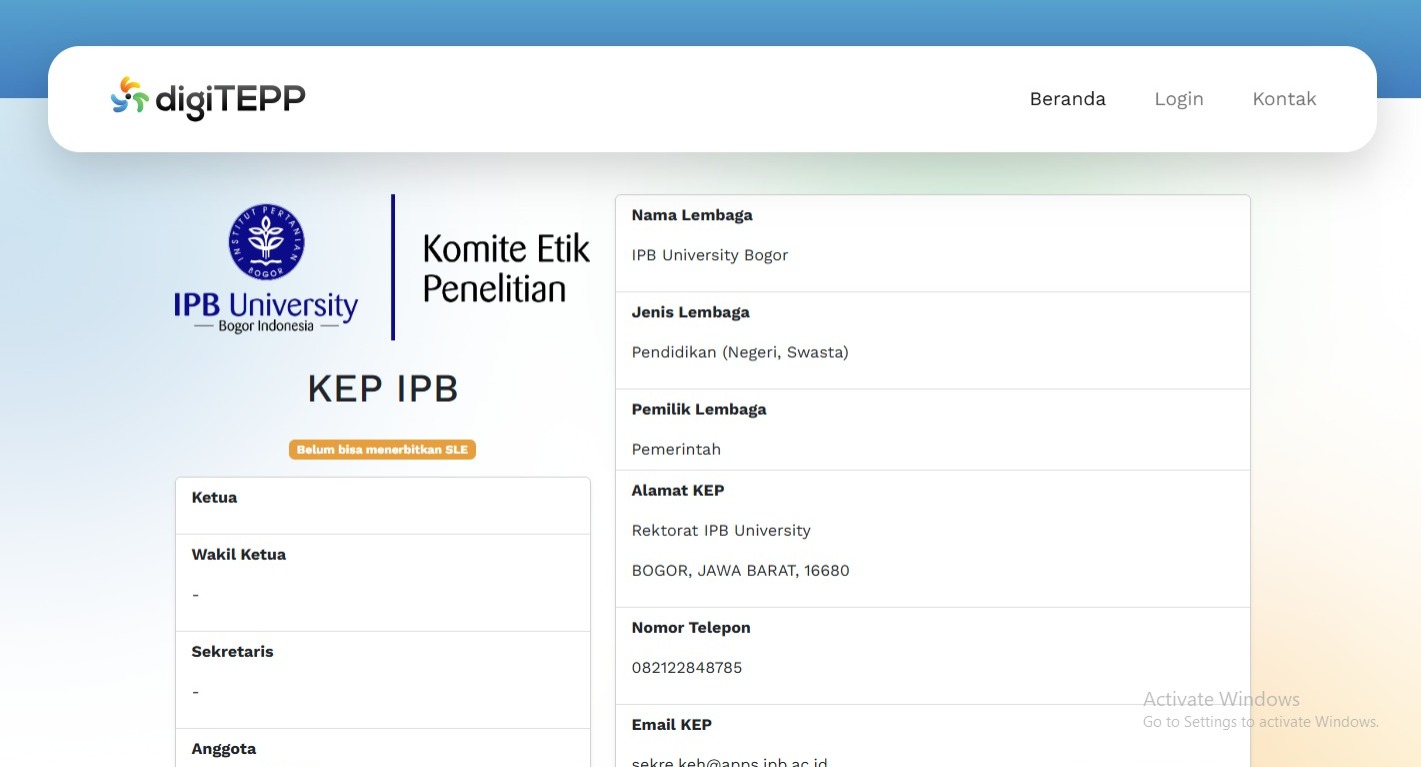Open the Kontak navigation link
The width and height of the screenshot is (1421, 767).
(1284, 99)
